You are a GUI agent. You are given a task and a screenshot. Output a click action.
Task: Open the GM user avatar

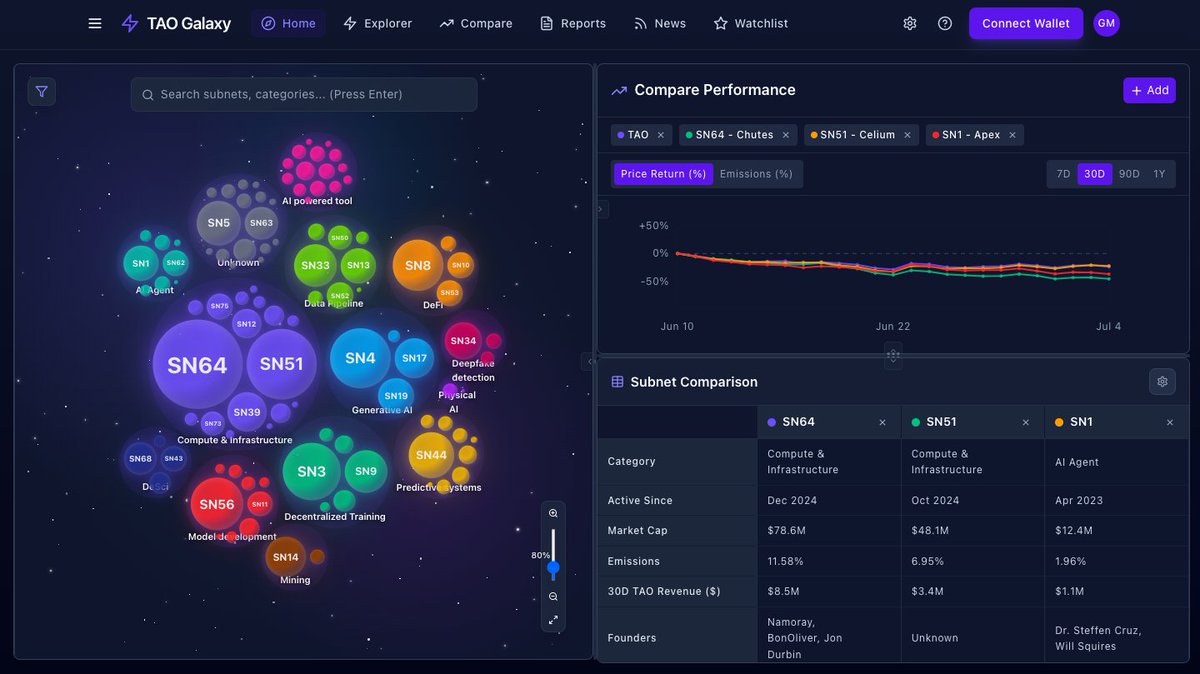(x=1106, y=23)
